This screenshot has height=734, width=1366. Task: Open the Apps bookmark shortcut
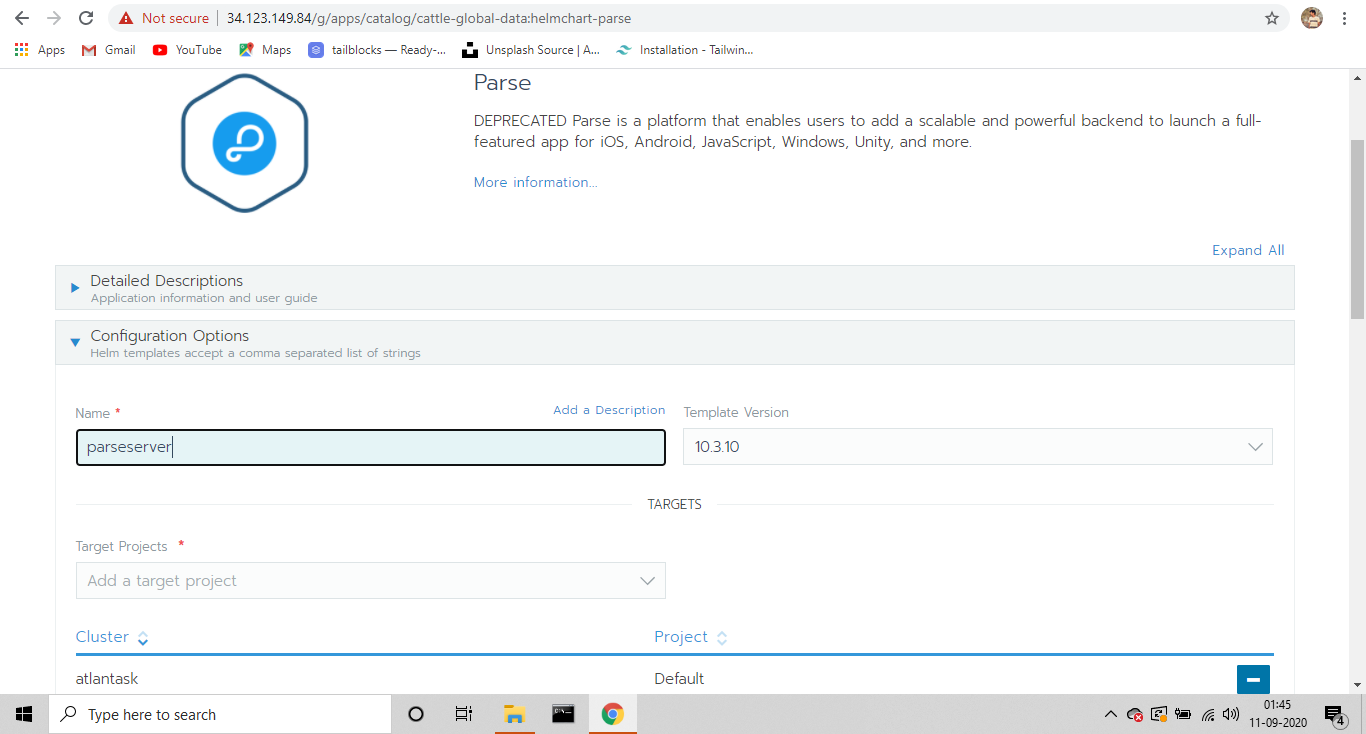[x=40, y=50]
